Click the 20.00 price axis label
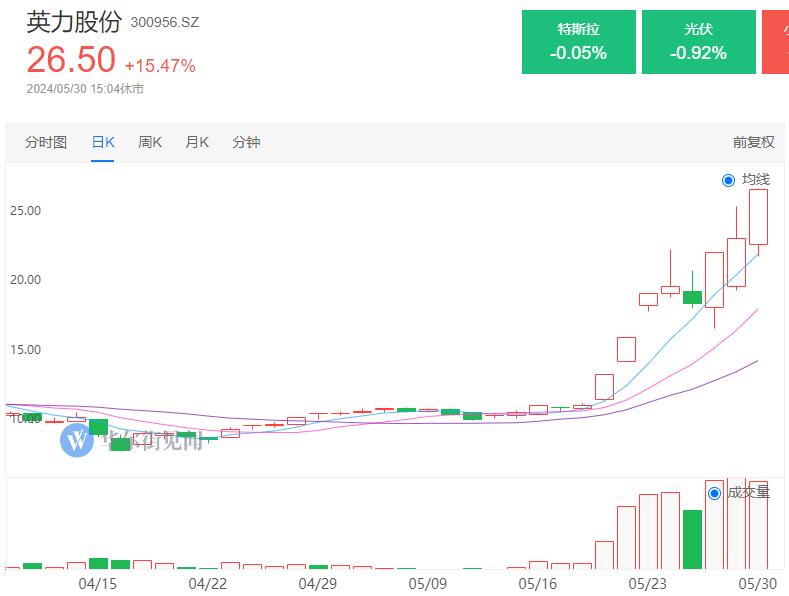The width and height of the screenshot is (789, 596). [25, 280]
